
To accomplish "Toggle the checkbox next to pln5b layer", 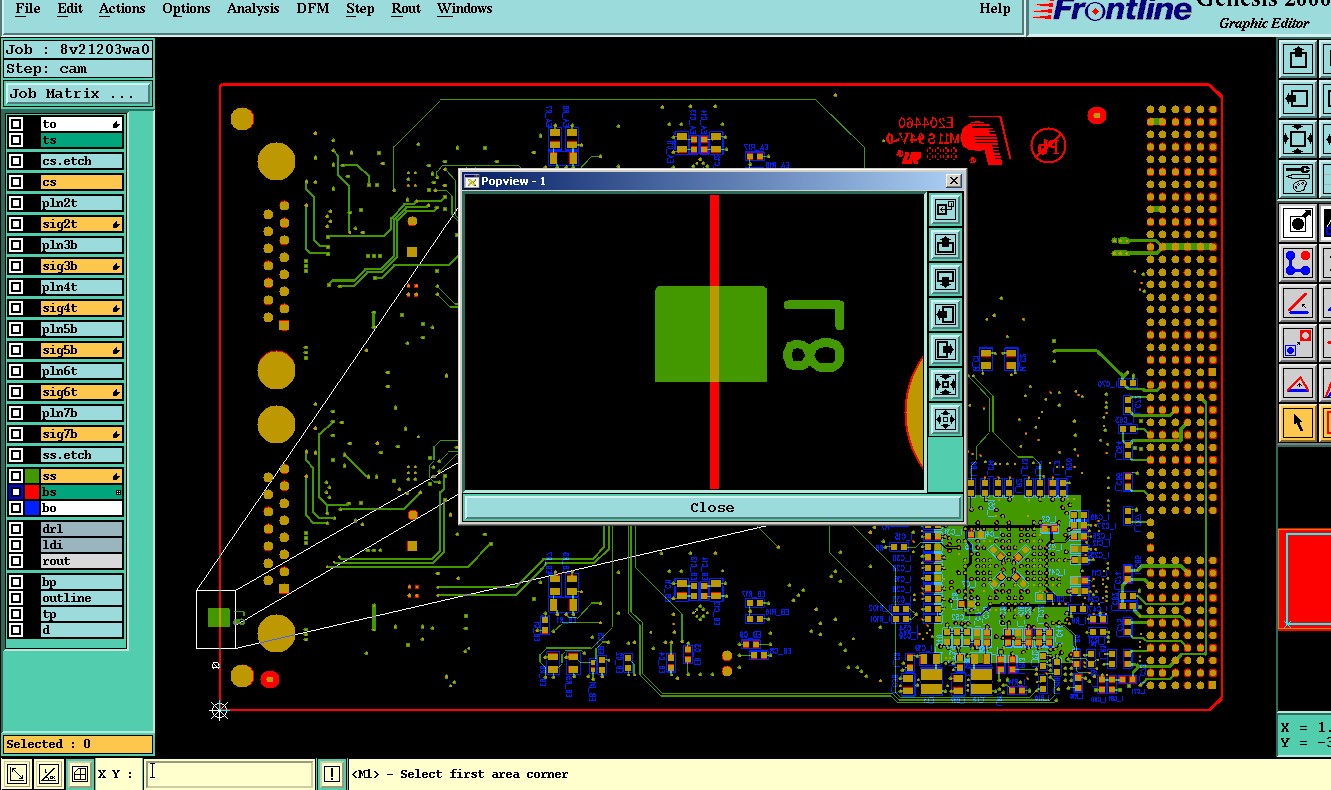I will (x=16, y=329).
